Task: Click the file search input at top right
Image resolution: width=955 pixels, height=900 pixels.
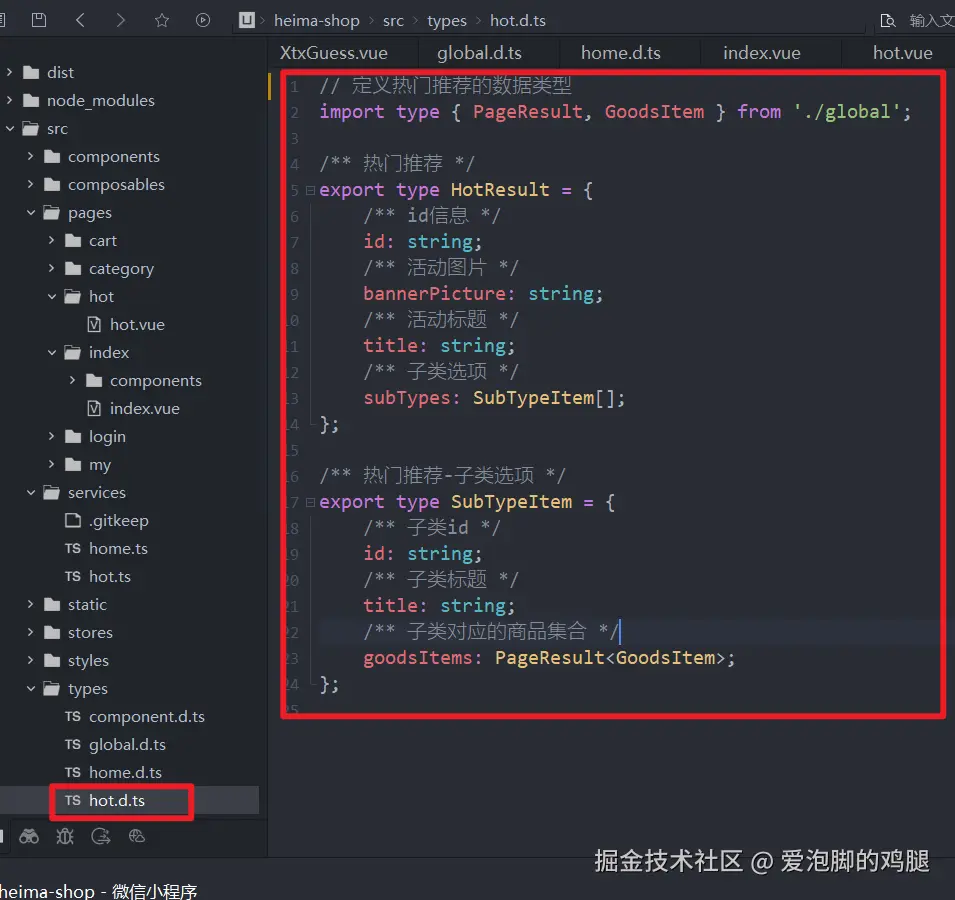Action: pyautogui.click(x=932, y=21)
